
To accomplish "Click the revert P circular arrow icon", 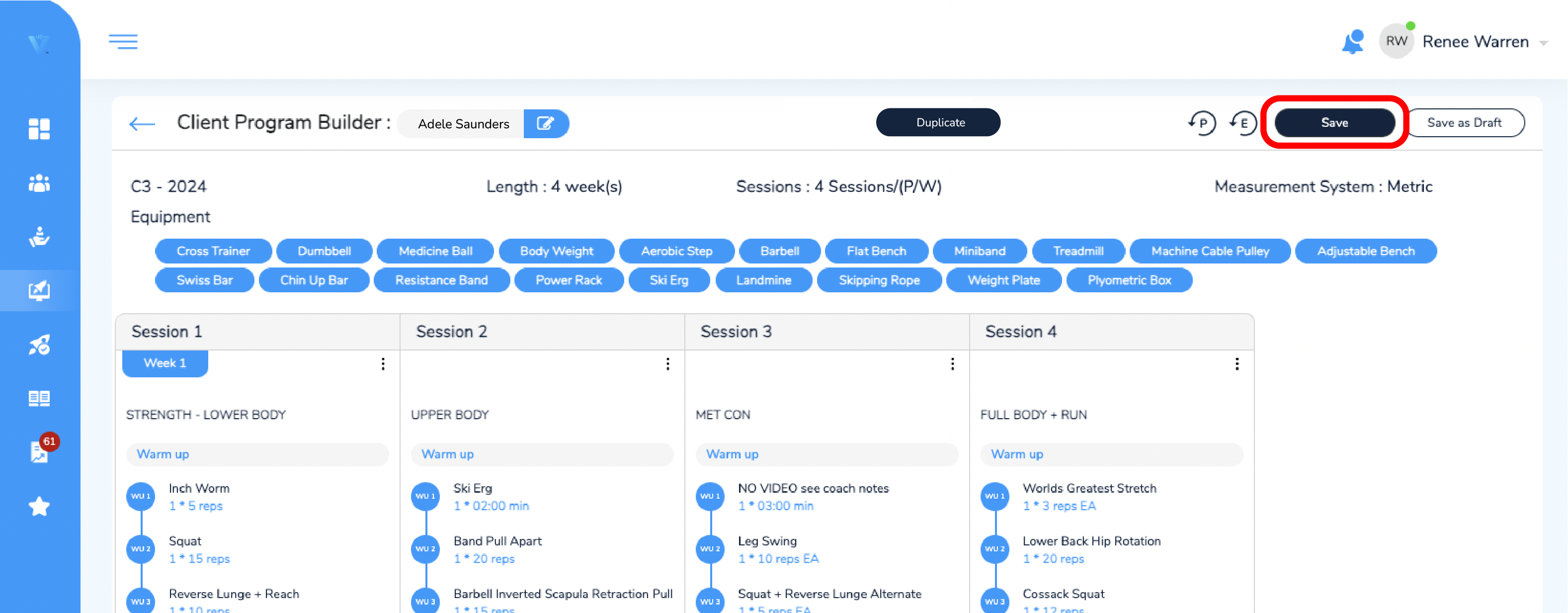I will coord(1202,123).
